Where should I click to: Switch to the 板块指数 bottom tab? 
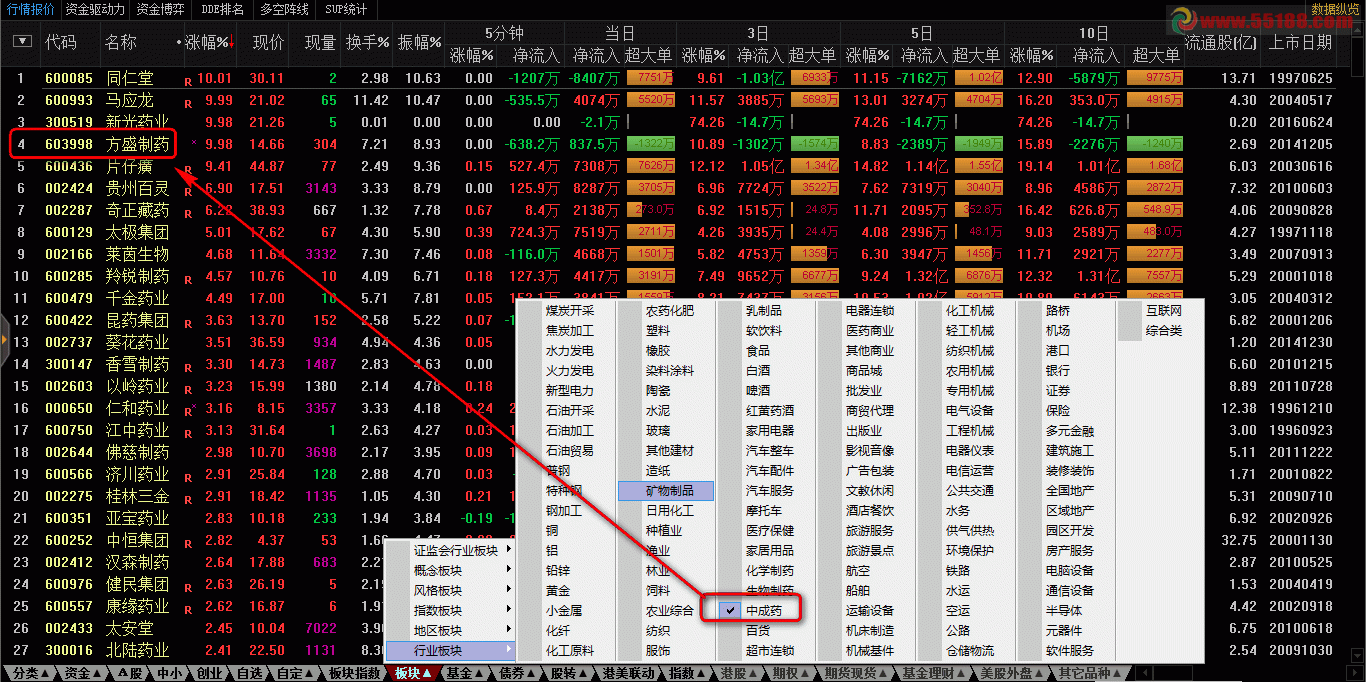pos(354,673)
